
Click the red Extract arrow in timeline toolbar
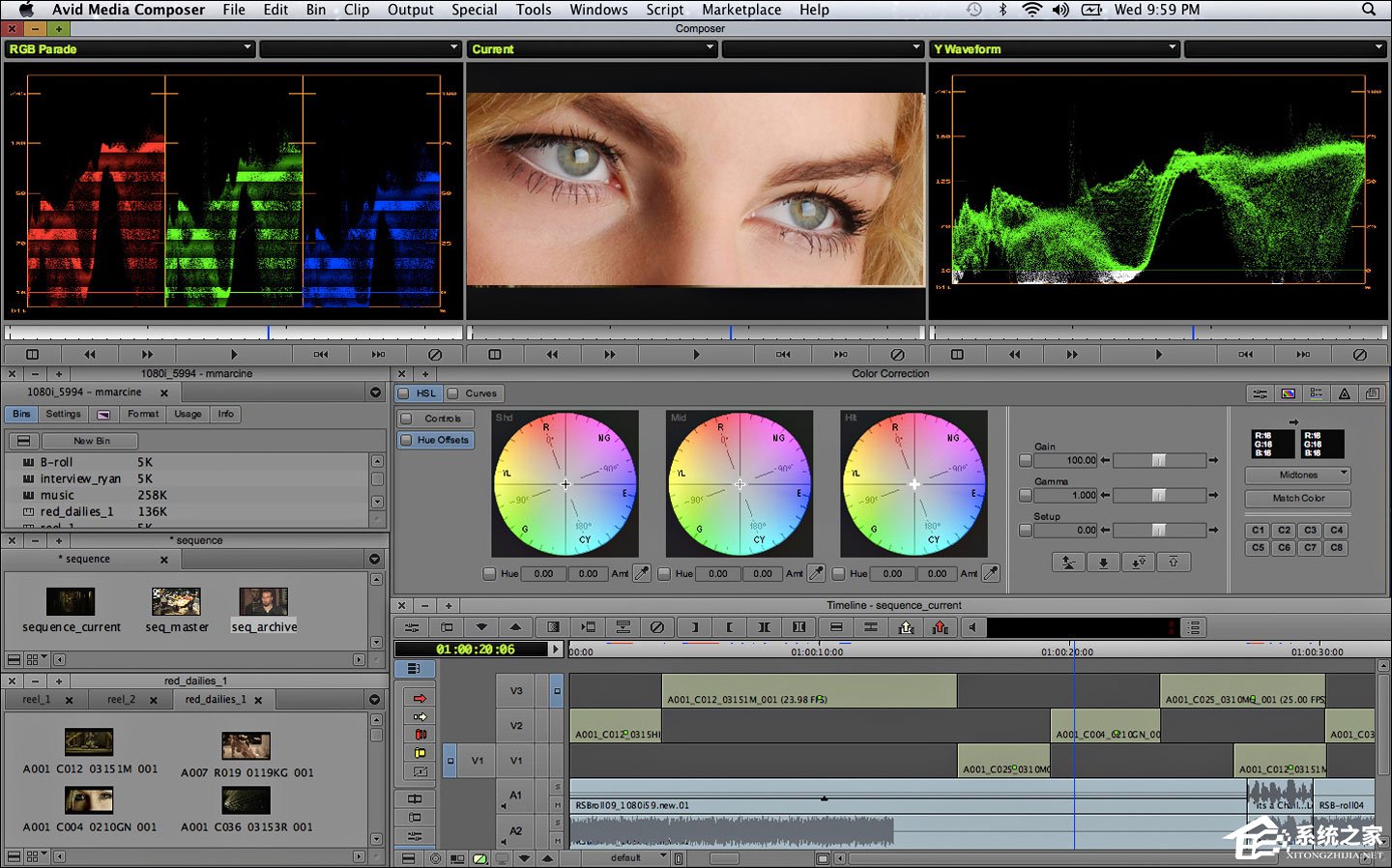(x=940, y=627)
